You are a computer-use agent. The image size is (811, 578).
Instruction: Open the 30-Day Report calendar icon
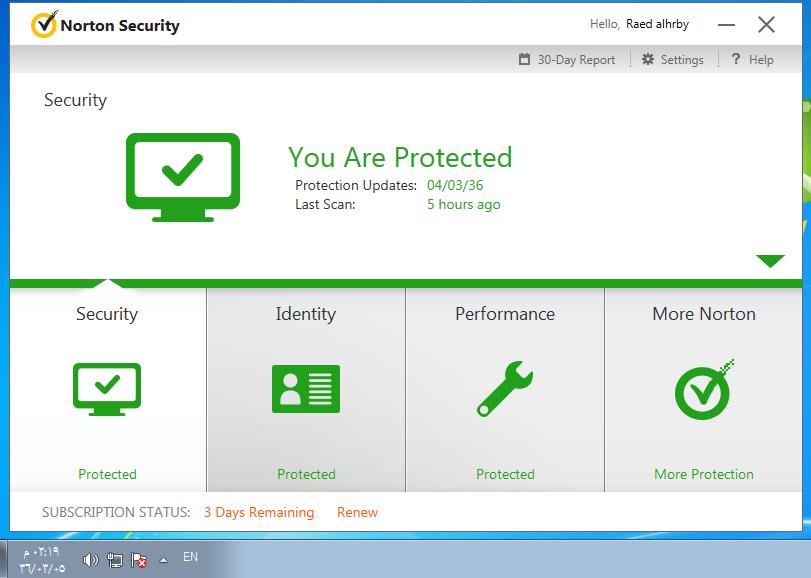click(524, 59)
